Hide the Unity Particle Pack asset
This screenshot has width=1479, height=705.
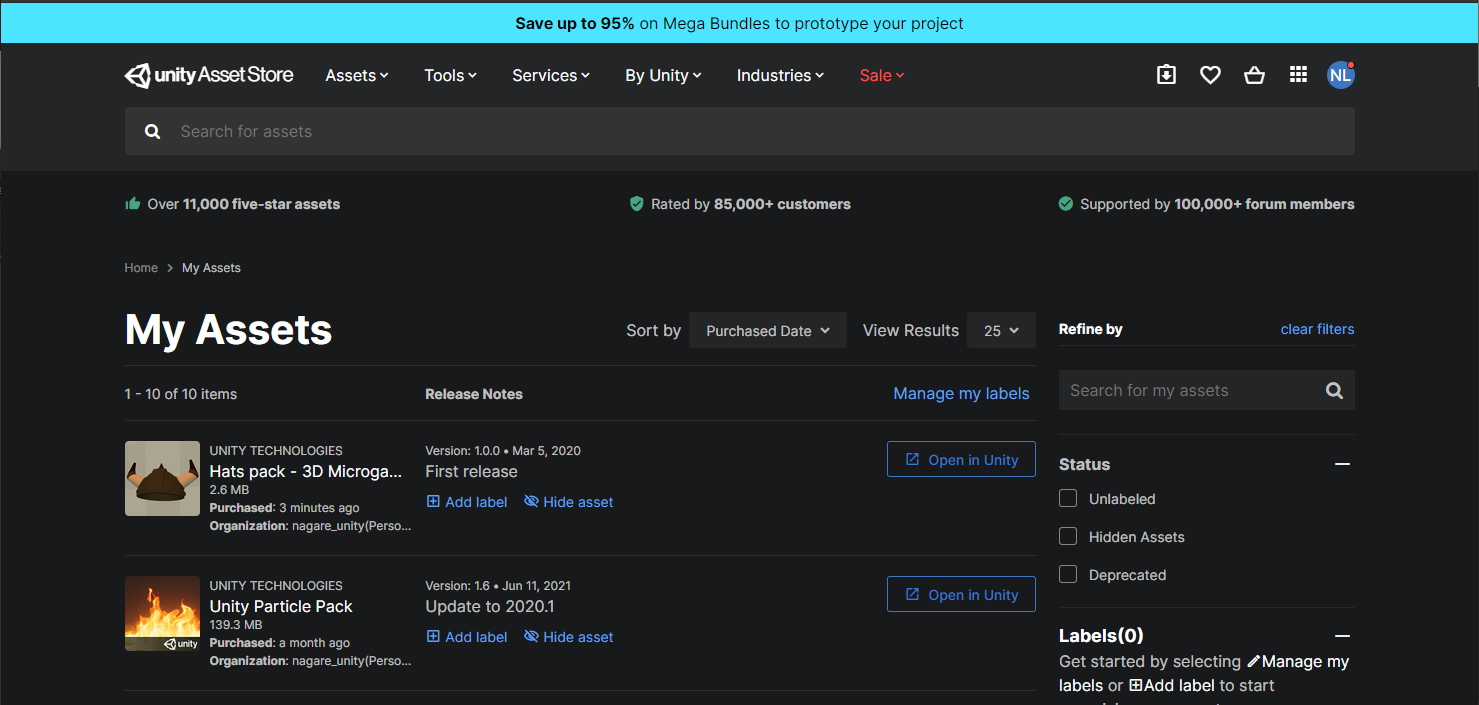[x=569, y=637]
